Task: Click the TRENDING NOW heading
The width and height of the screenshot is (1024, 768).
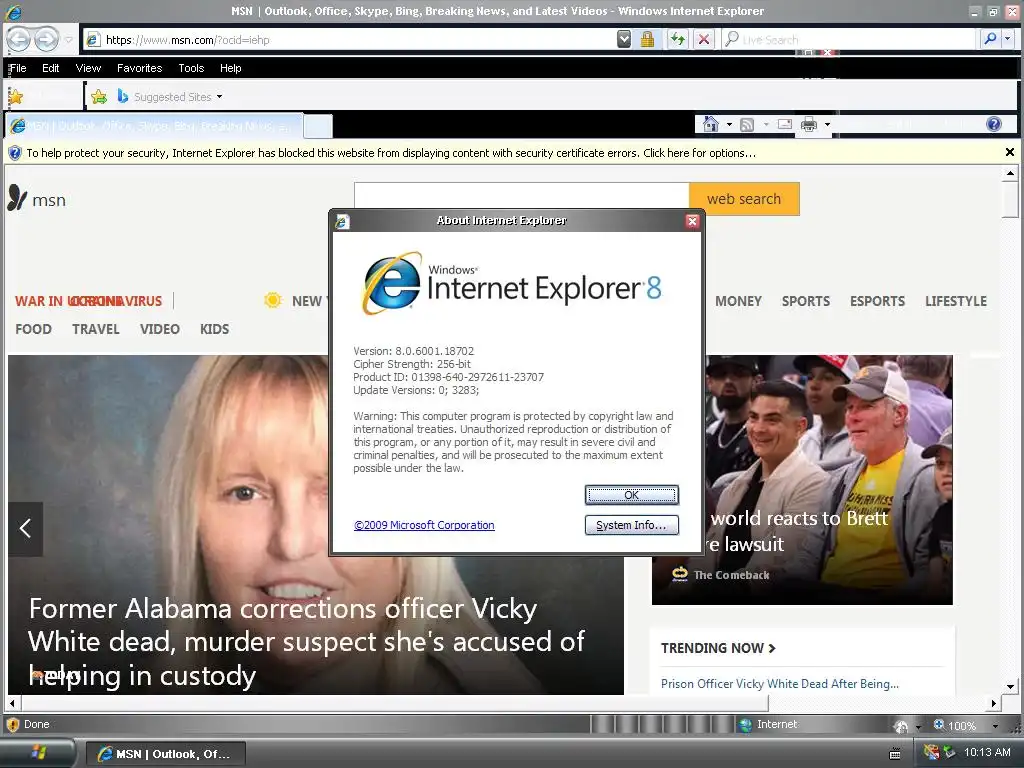Action: [x=718, y=648]
